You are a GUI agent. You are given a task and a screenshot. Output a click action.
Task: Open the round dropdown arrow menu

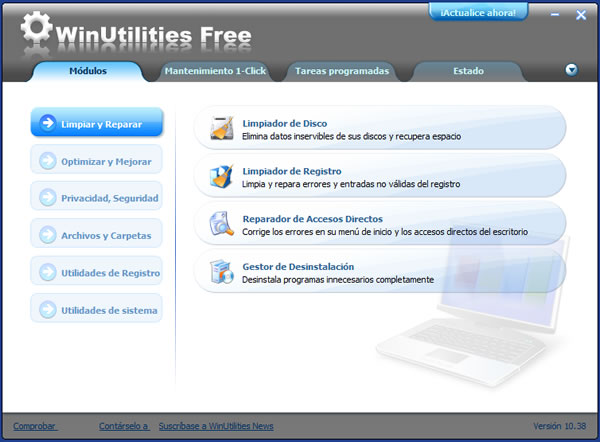(571, 70)
